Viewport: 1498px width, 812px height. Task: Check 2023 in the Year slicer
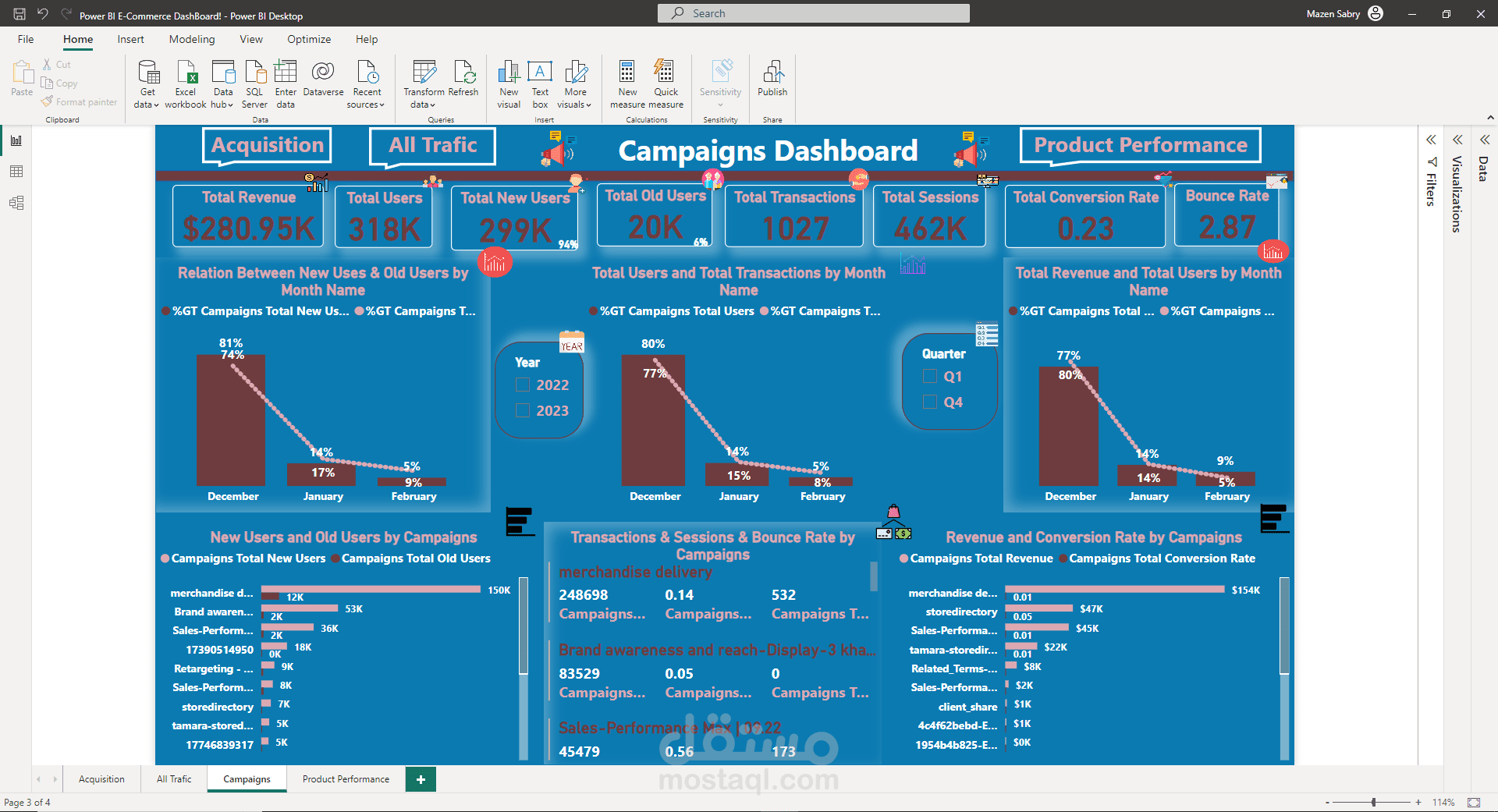click(x=521, y=410)
